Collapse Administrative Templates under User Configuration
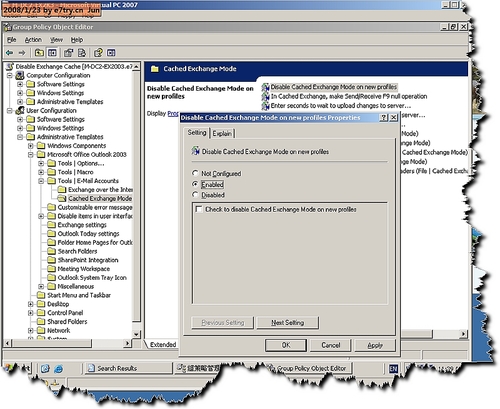 pyautogui.click(x=20, y=137)
